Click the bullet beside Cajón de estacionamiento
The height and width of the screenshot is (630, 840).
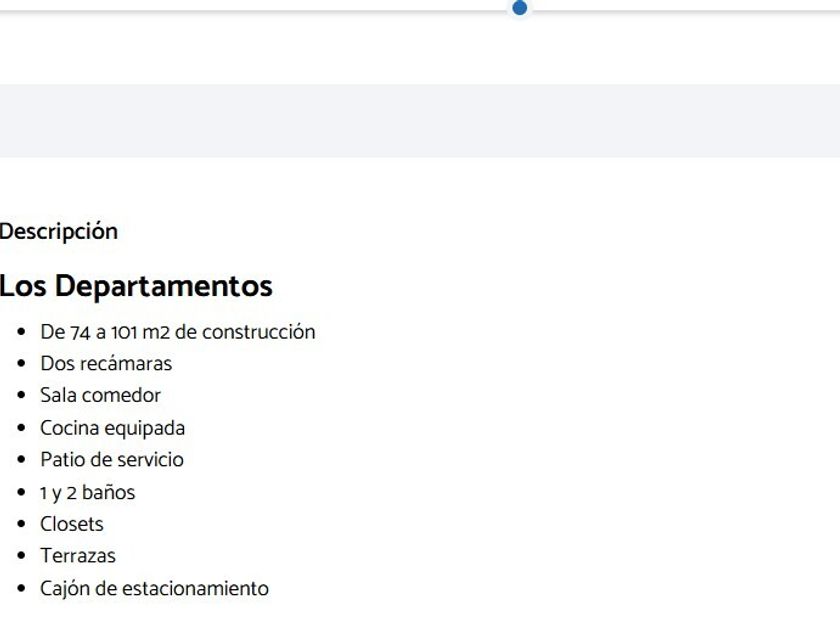point(22,588)
